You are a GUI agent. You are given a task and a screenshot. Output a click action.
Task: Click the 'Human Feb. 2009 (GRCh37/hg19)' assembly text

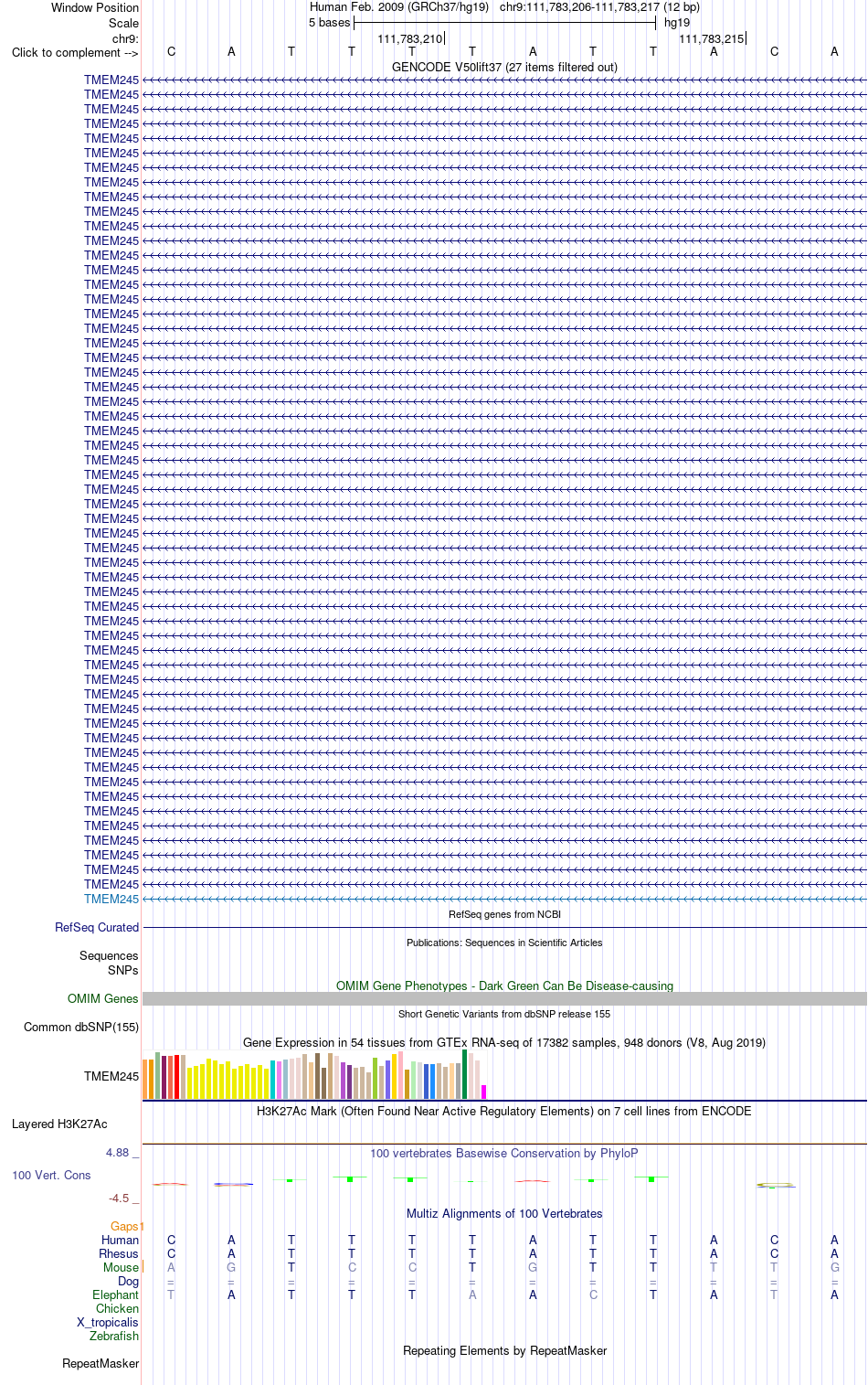tap(399, 6)
